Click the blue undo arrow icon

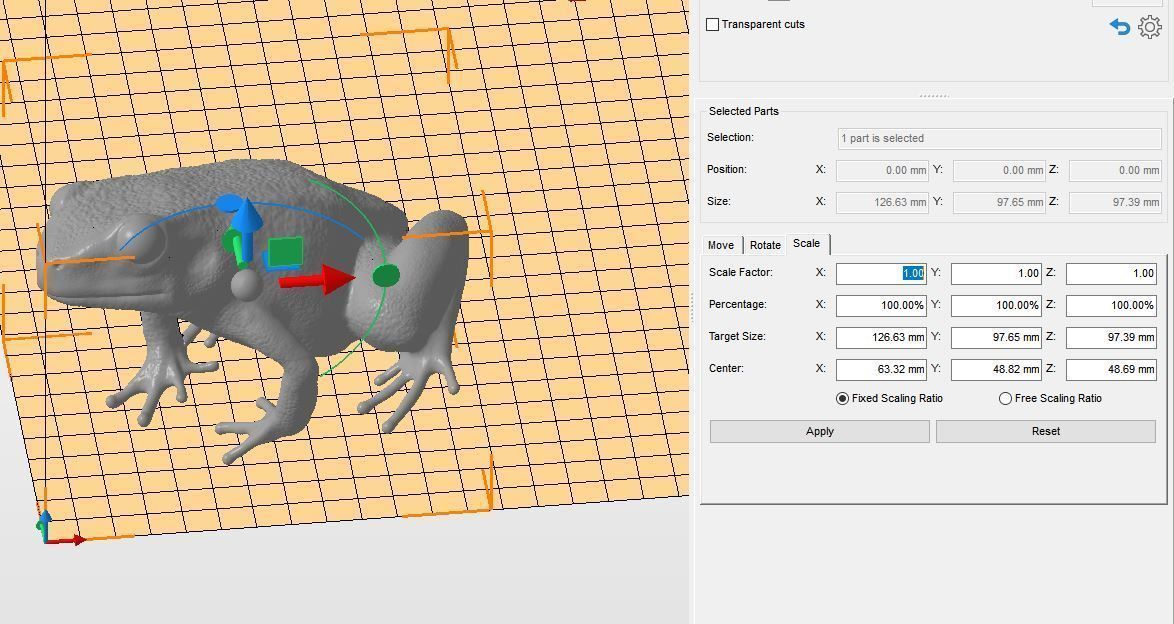(1119, 27)
